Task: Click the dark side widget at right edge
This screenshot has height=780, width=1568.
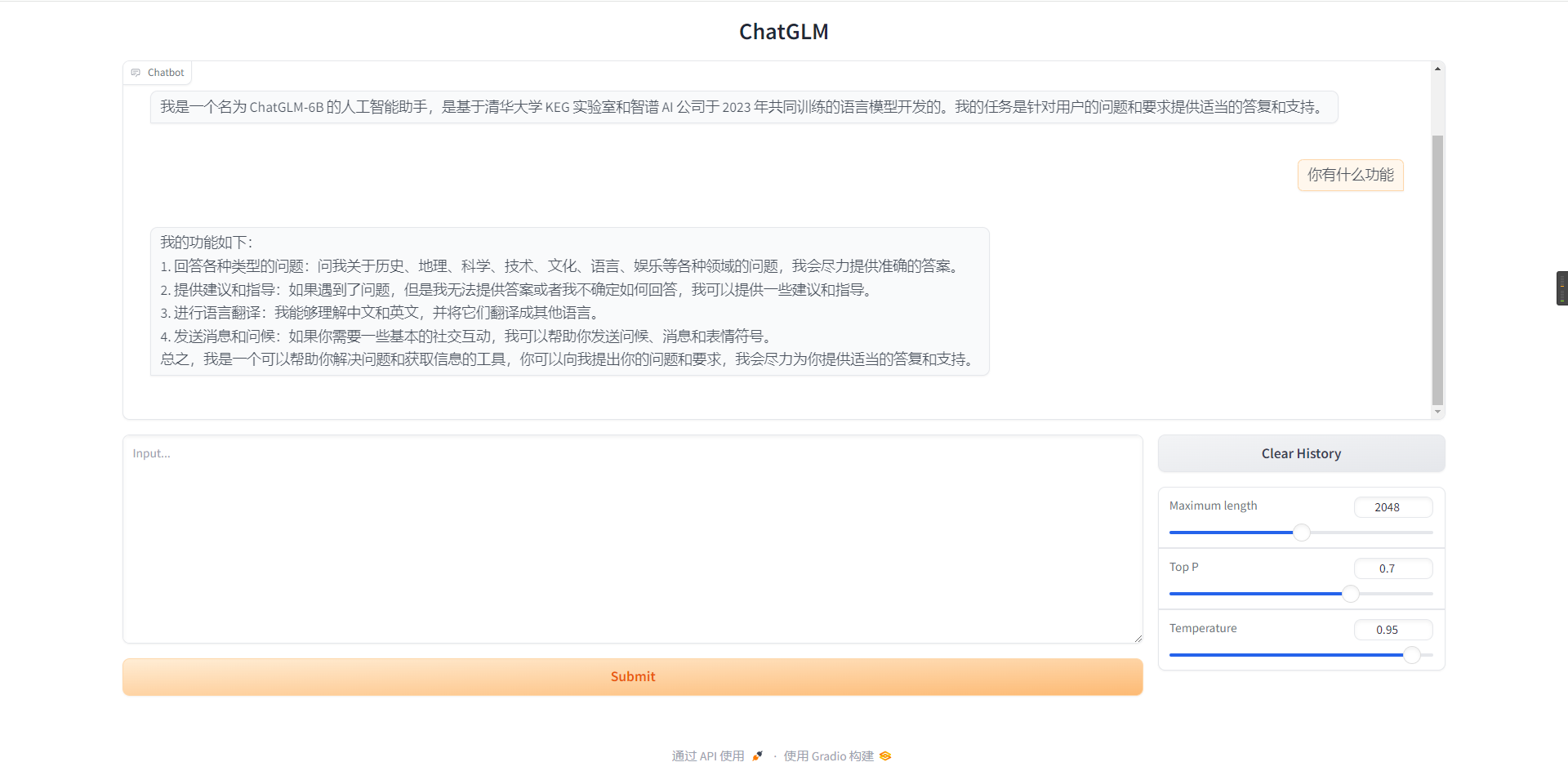Action: pos(1561,288)
